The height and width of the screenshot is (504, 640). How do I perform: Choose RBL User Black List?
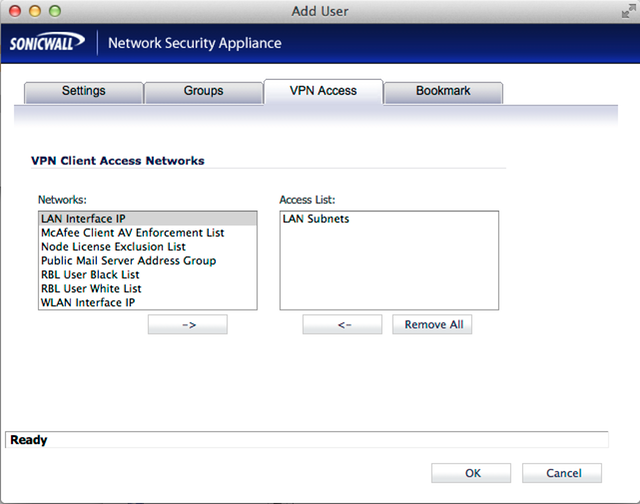pos(148,274)
